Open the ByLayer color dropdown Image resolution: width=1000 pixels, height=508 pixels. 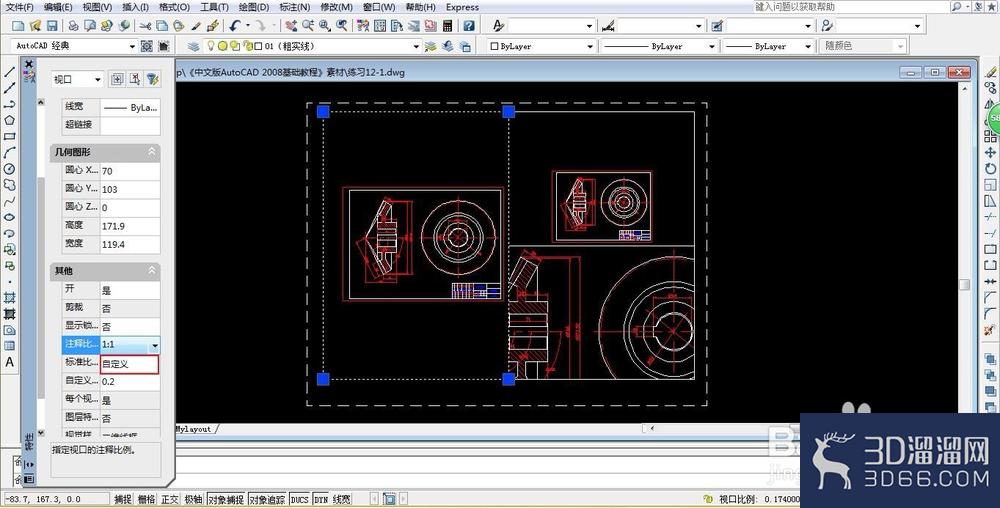(x=589, y=46)
